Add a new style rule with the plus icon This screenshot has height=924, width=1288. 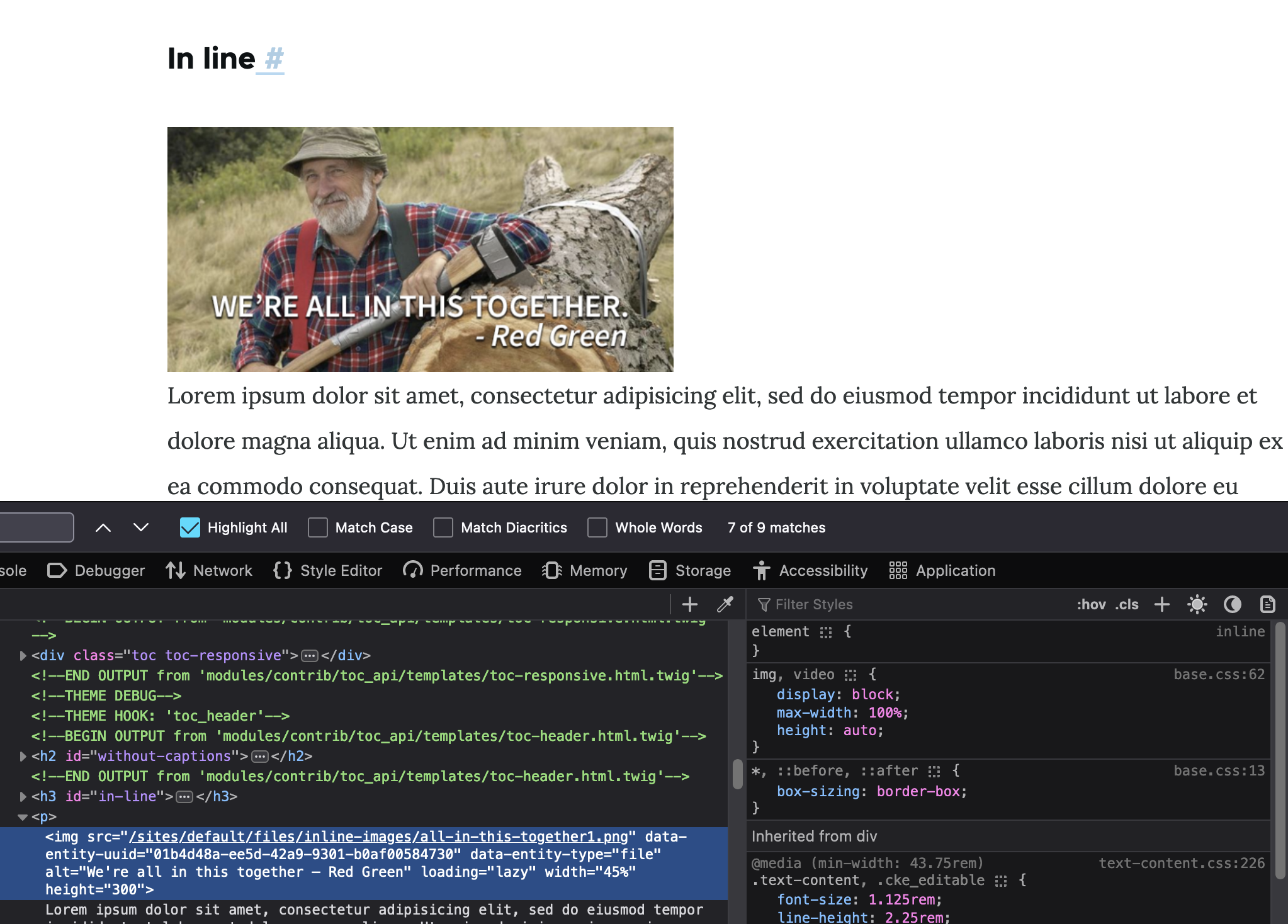pos(1161,604)
